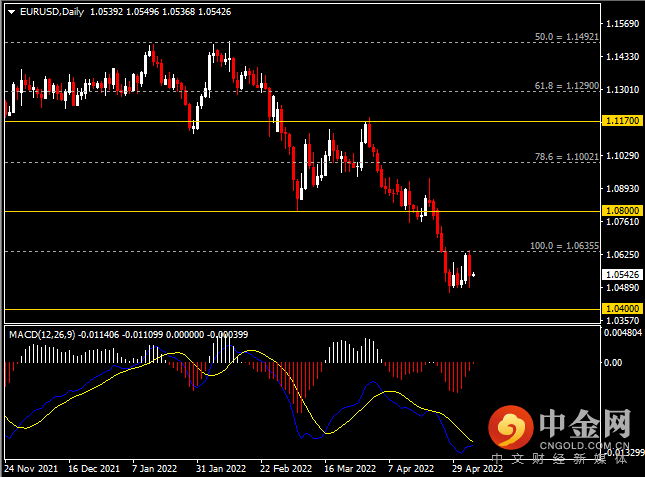Click the price axis value 1.10290
The height and width of the screenshot is (477, 645).
622,156
